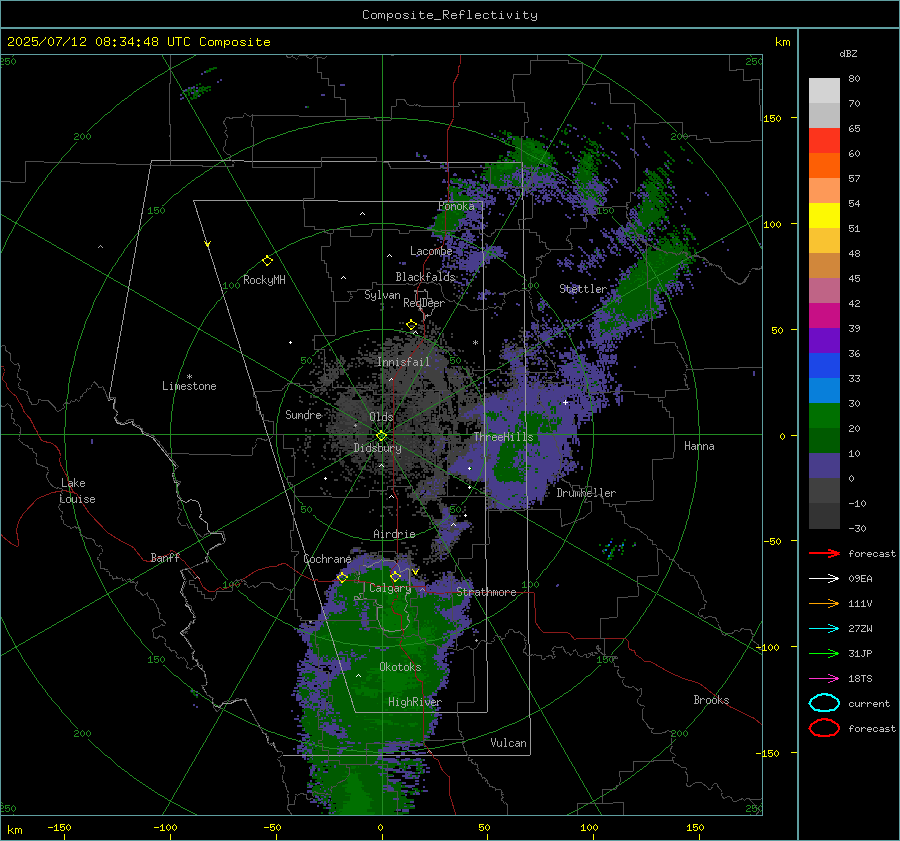Click the dBZ scale heading
900x841 pixels.
point(848,53)
